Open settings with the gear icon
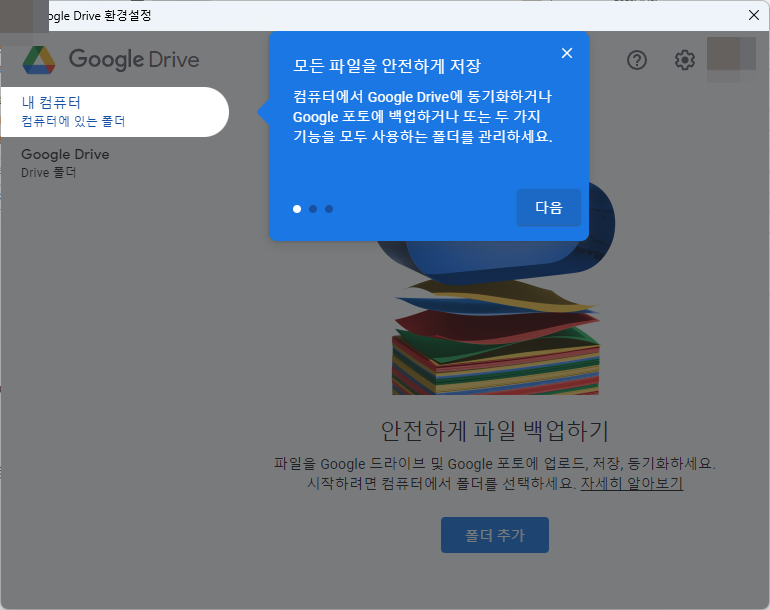The height and width of the screenshot is (610, 770). click(x=684, y=60)
